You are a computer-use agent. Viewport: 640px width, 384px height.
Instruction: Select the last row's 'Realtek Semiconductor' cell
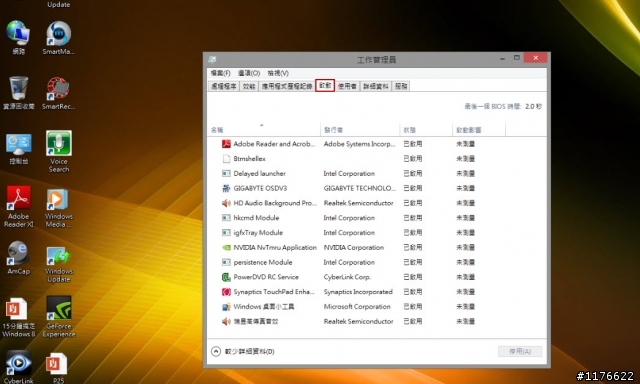coord(358,322)
